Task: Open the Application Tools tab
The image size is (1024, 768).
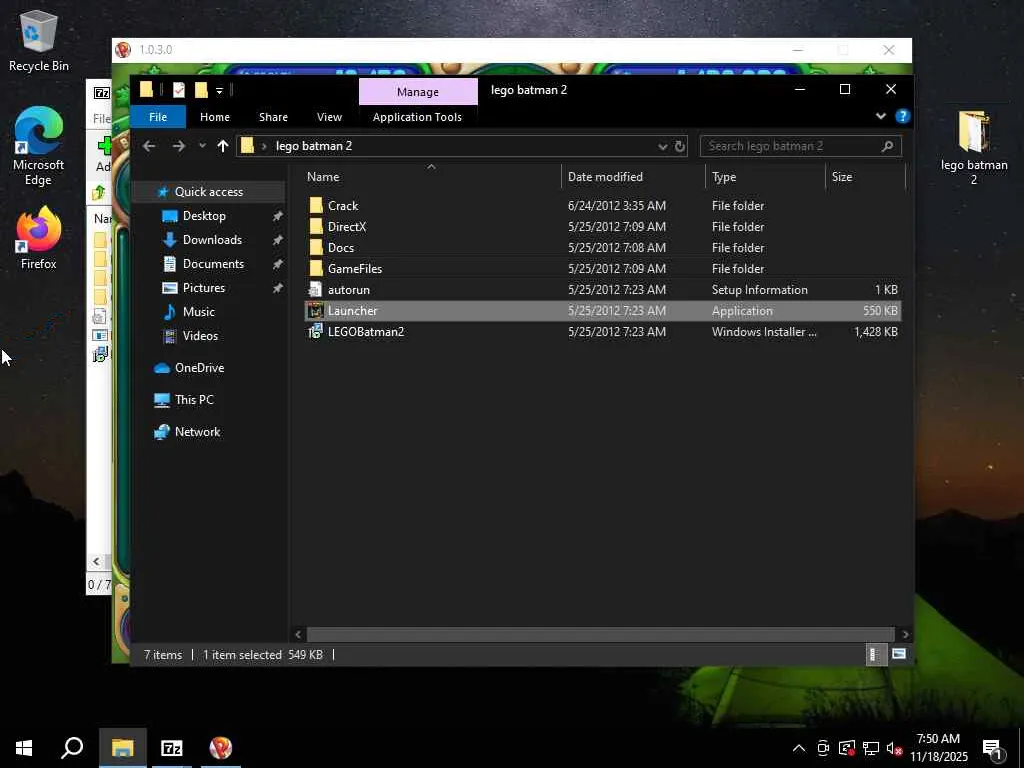Action: 417,117
